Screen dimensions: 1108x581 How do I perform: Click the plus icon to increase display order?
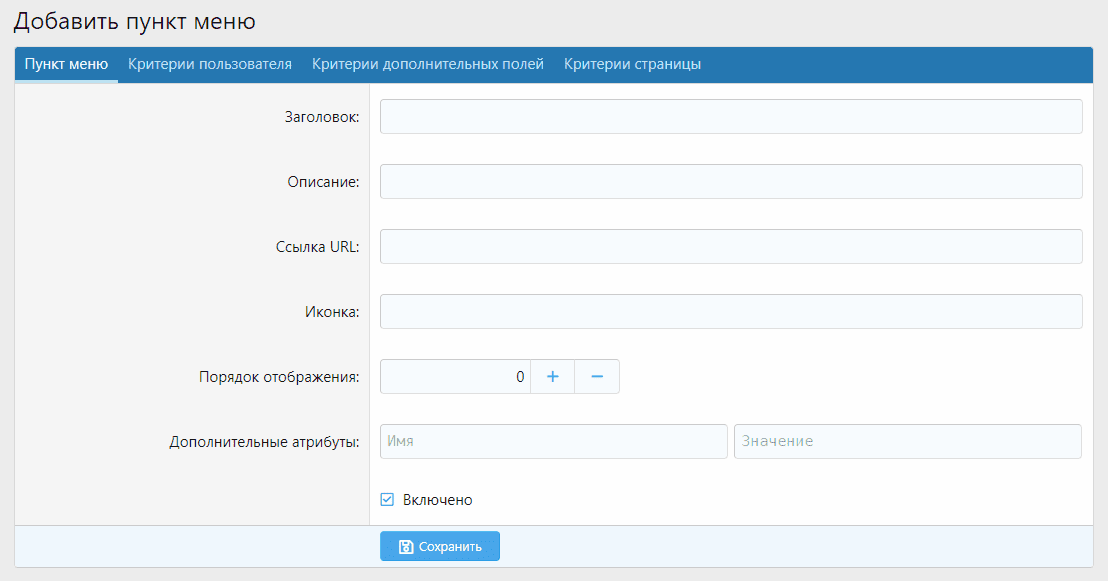point(552,377)
